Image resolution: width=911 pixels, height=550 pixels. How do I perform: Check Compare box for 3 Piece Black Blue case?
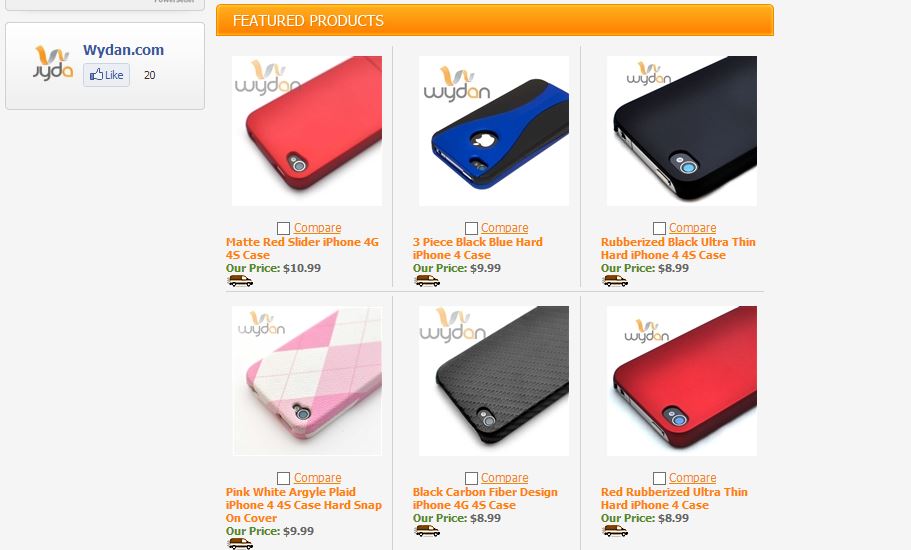[x=471, y=228]
